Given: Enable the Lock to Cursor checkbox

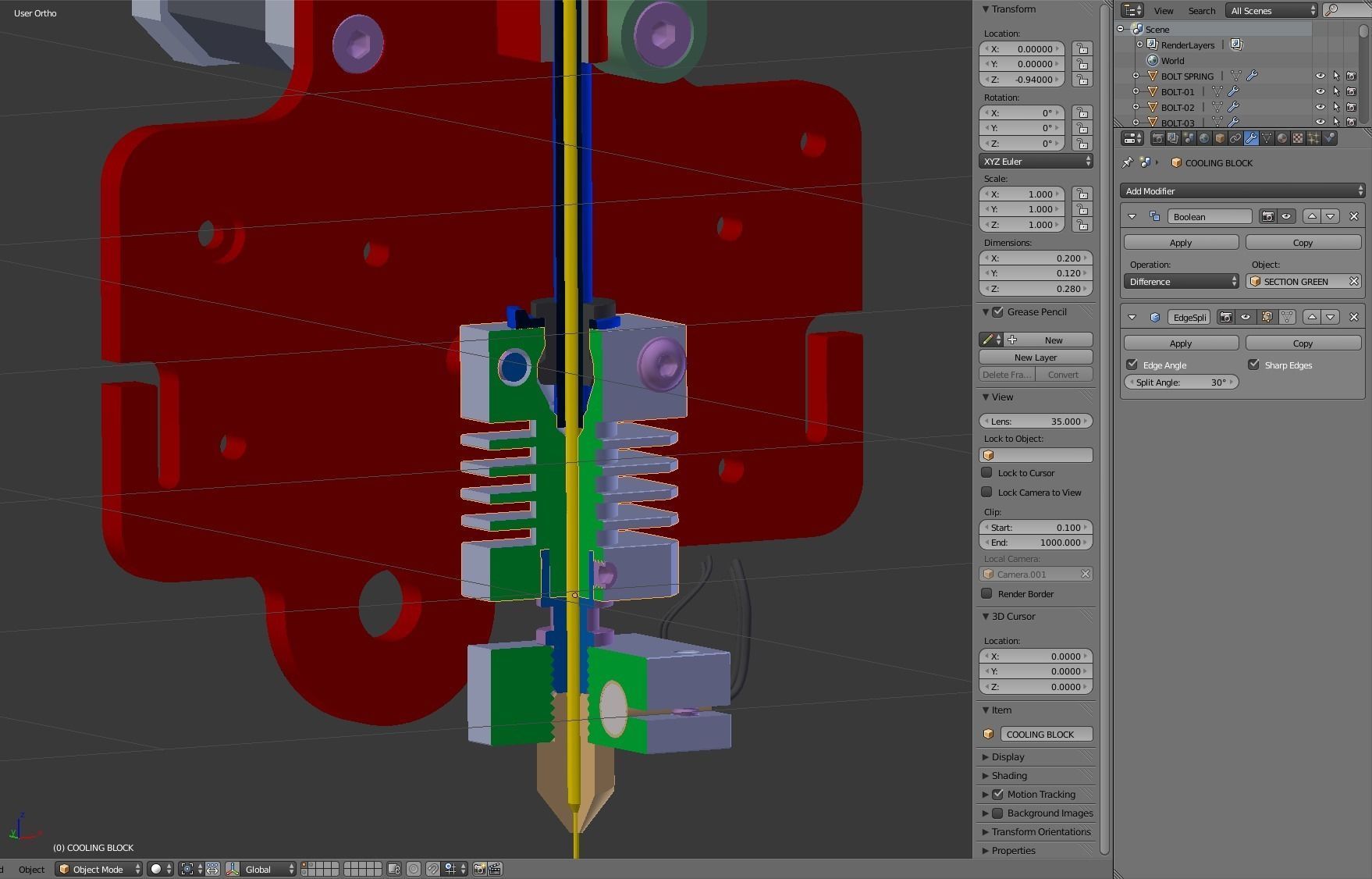Looking at the screenshot, I should click(x=987, y=472).
